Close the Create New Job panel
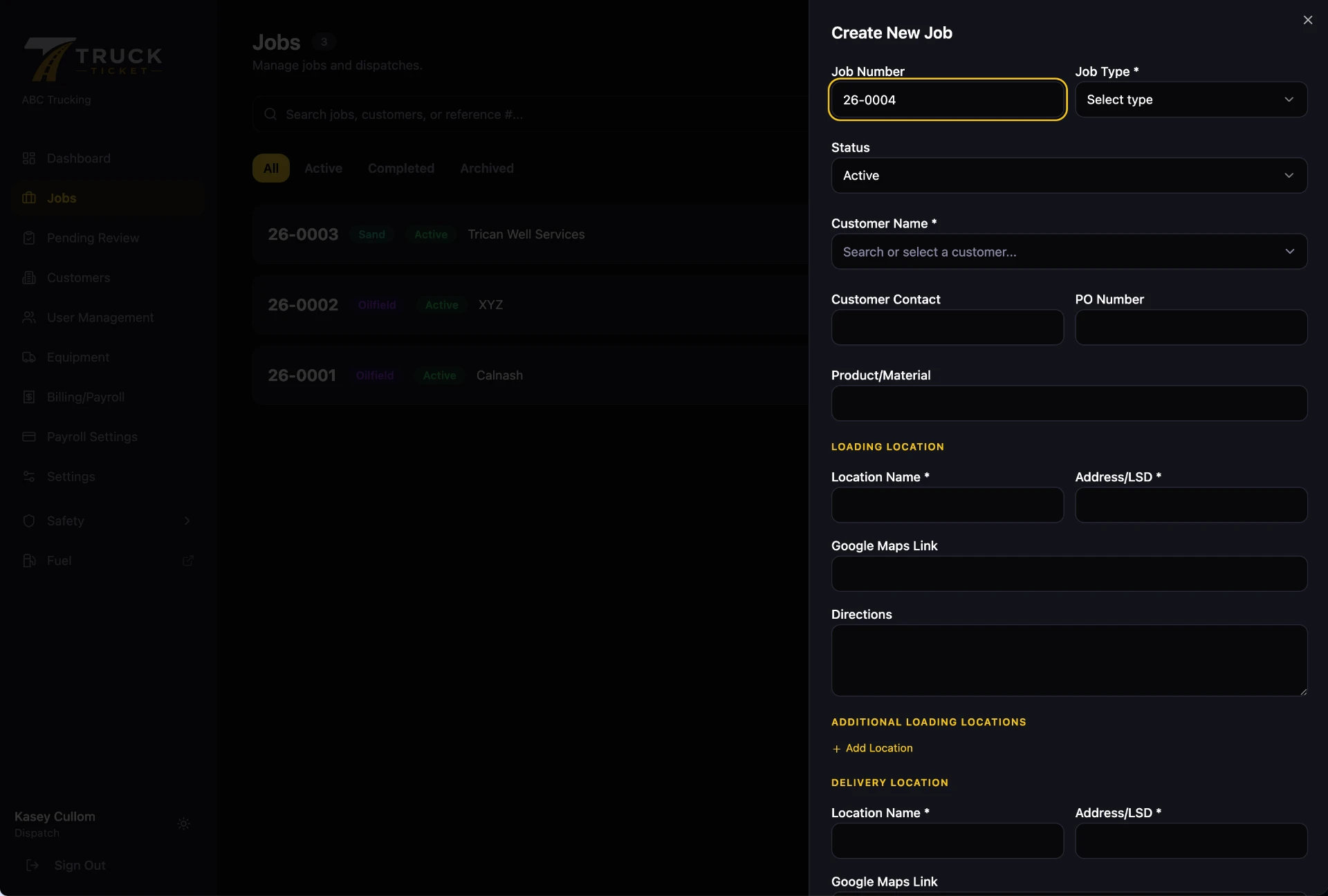This screenshot has height=896, width=1328. point(1307,20)
